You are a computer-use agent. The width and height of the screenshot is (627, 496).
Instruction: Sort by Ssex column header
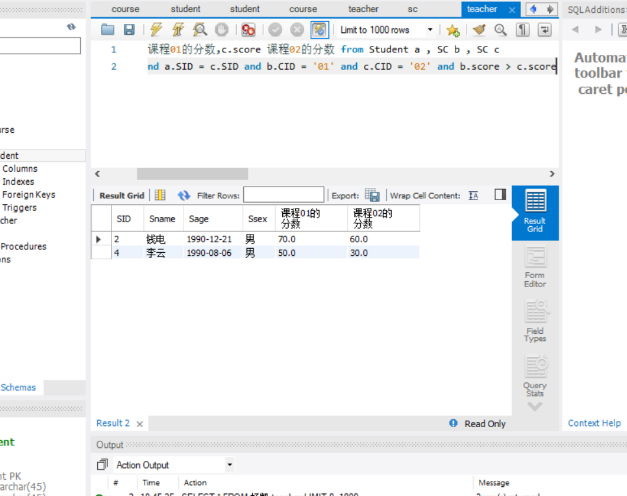pyautogui.click(x=259, y=218)
